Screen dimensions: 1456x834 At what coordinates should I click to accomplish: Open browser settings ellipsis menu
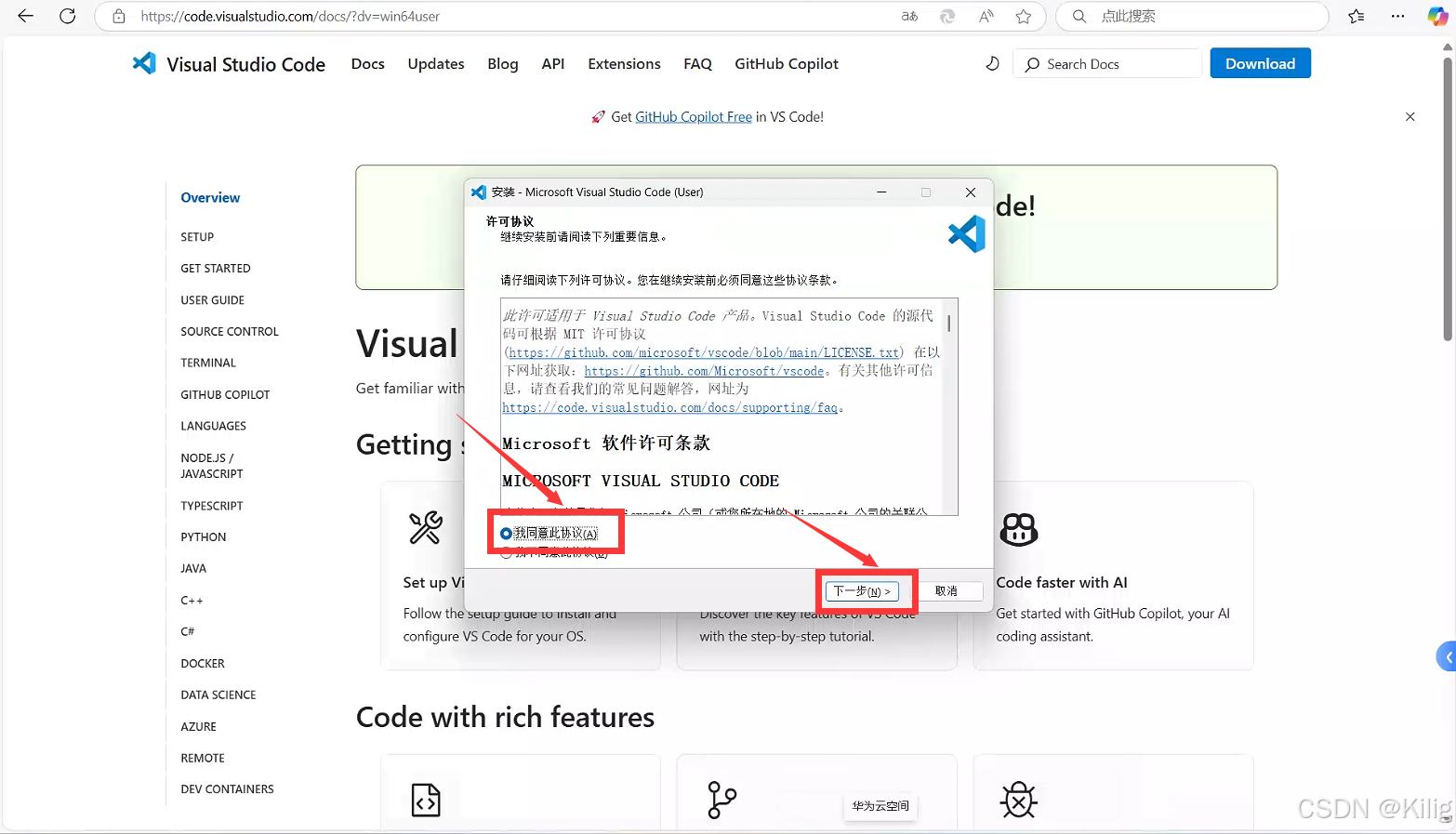click(x=1397, y=16)
